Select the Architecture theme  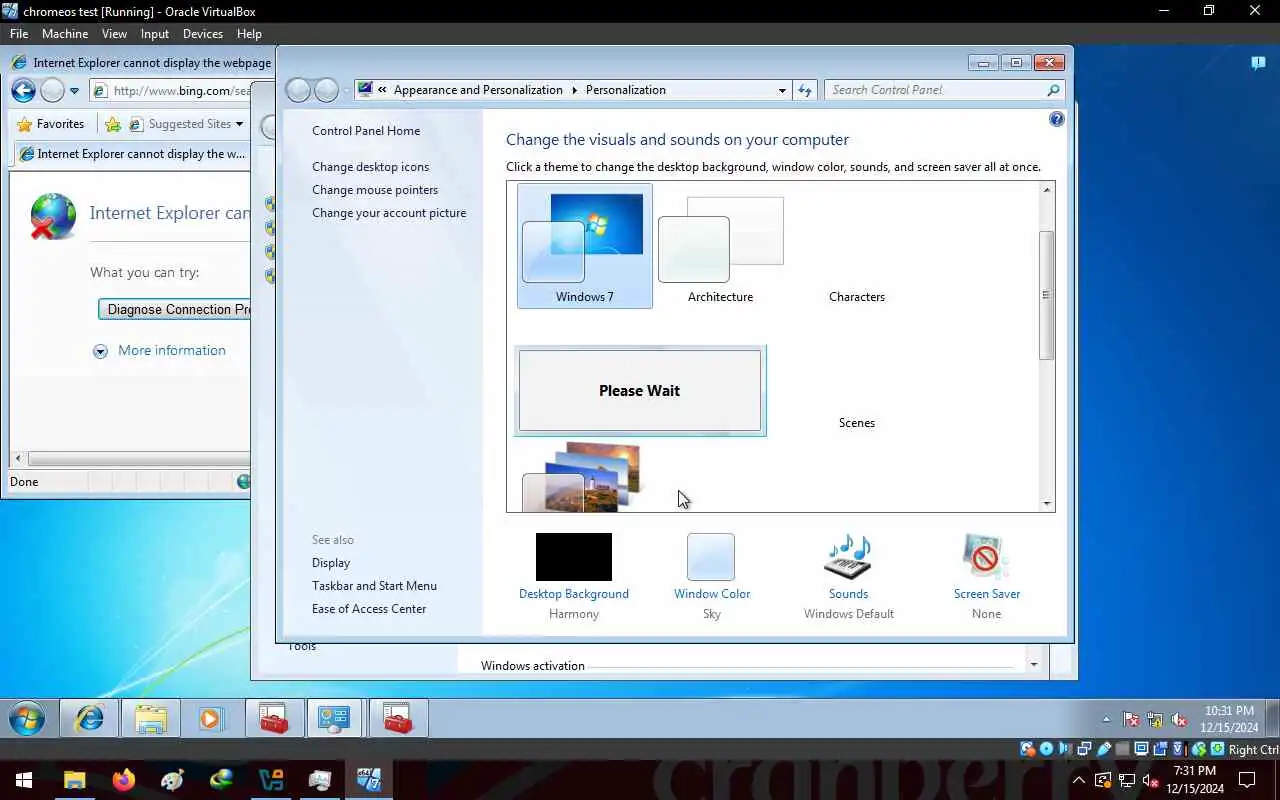[x=721, y=245]
